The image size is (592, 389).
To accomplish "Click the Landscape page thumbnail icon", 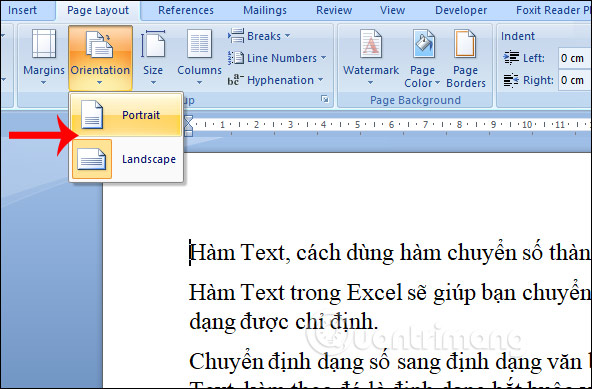I will coord(92,159).
